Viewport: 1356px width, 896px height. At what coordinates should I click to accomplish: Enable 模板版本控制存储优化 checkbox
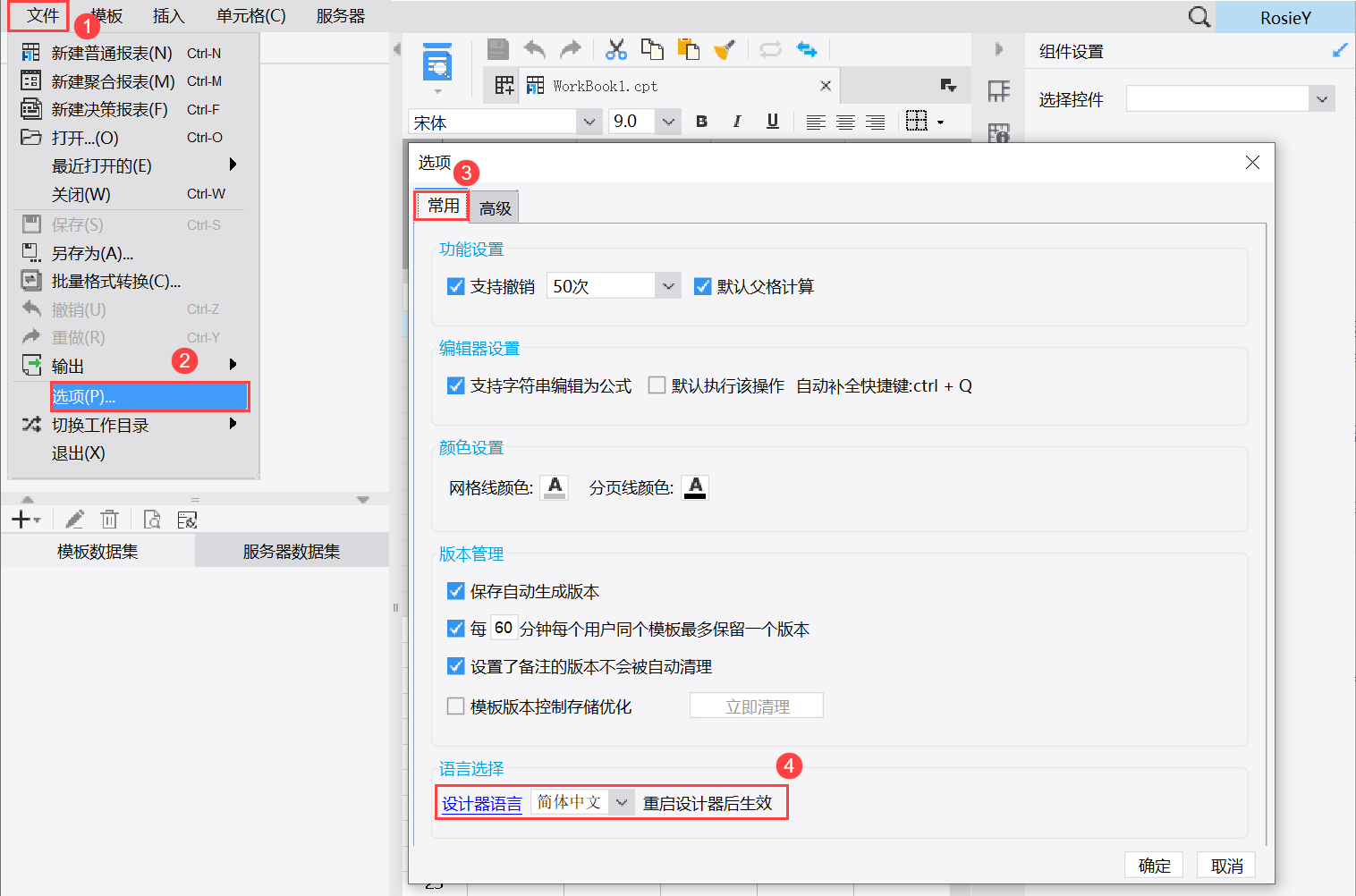pyautogui.click(x=455, y=706)
